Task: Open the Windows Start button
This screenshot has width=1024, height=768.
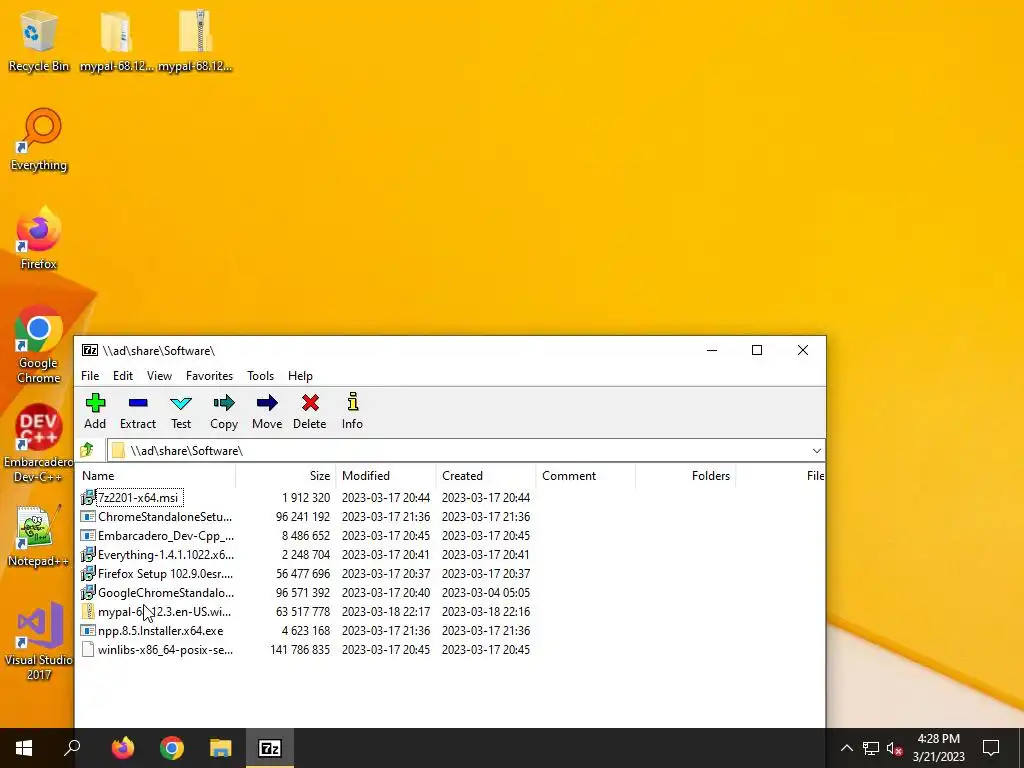Action: pyautogui.click(x=24, y=748)
